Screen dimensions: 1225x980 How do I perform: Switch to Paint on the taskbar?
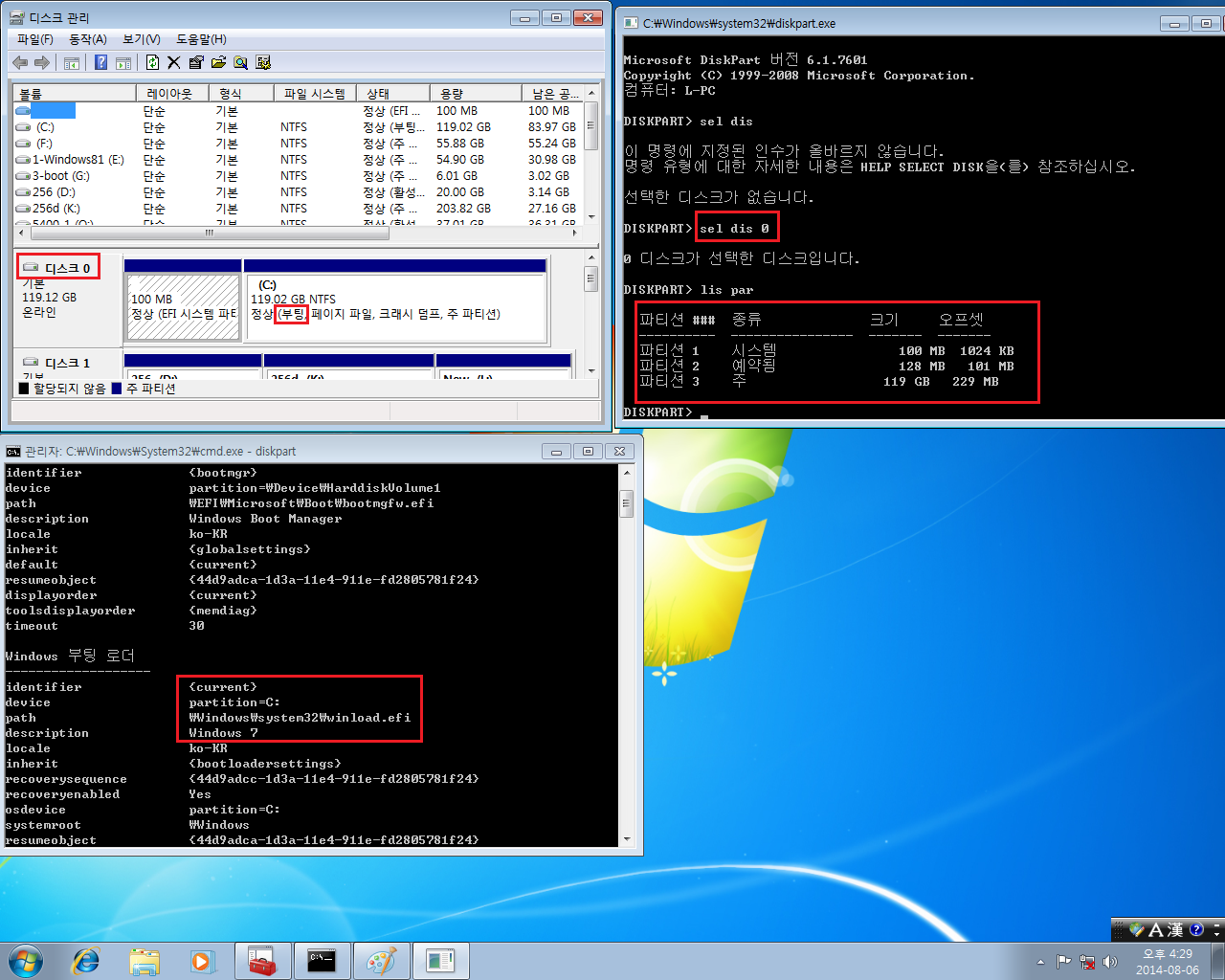tap(382, 961)
